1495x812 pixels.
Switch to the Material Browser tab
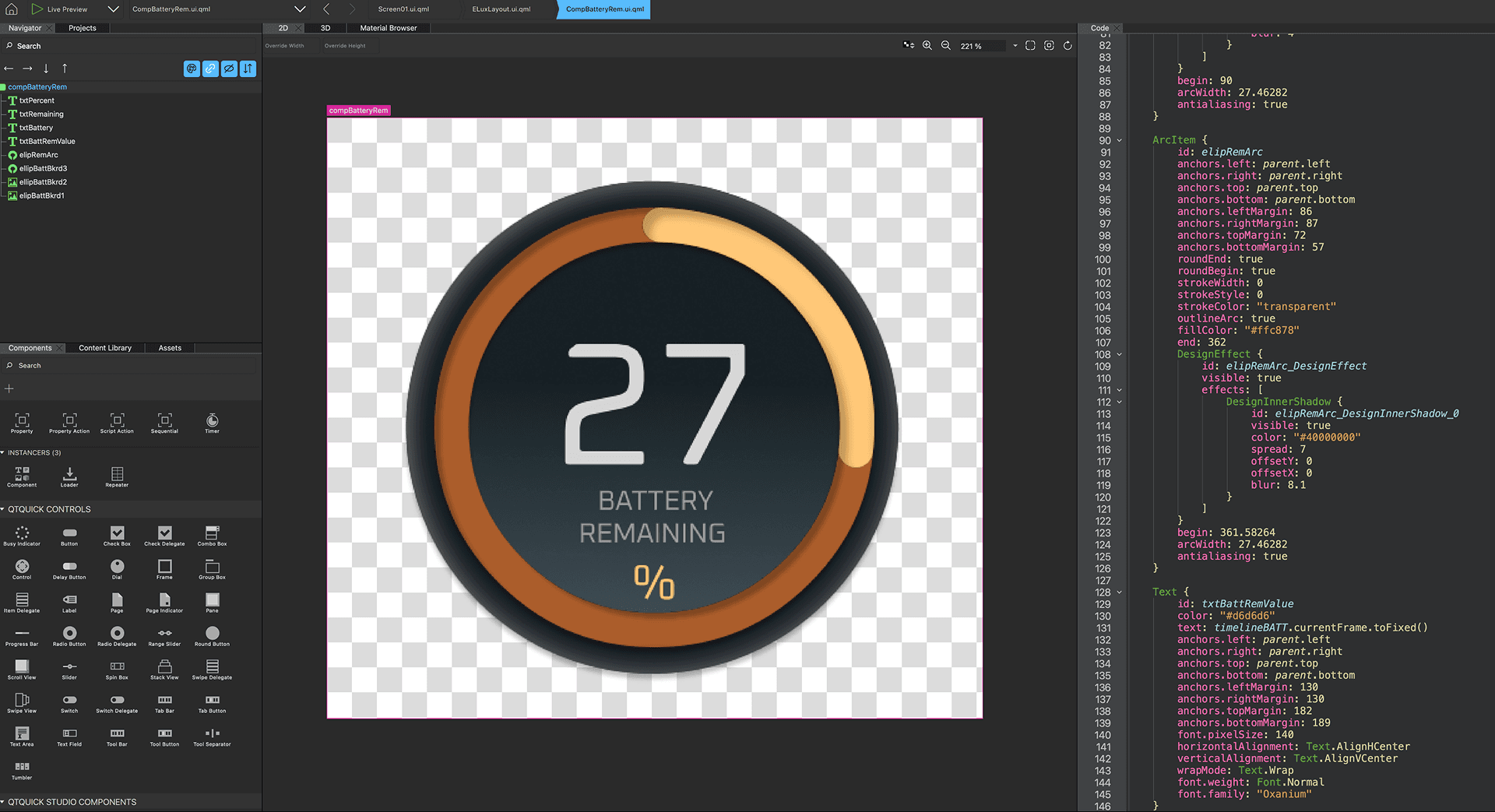click(x=388, y=27)
